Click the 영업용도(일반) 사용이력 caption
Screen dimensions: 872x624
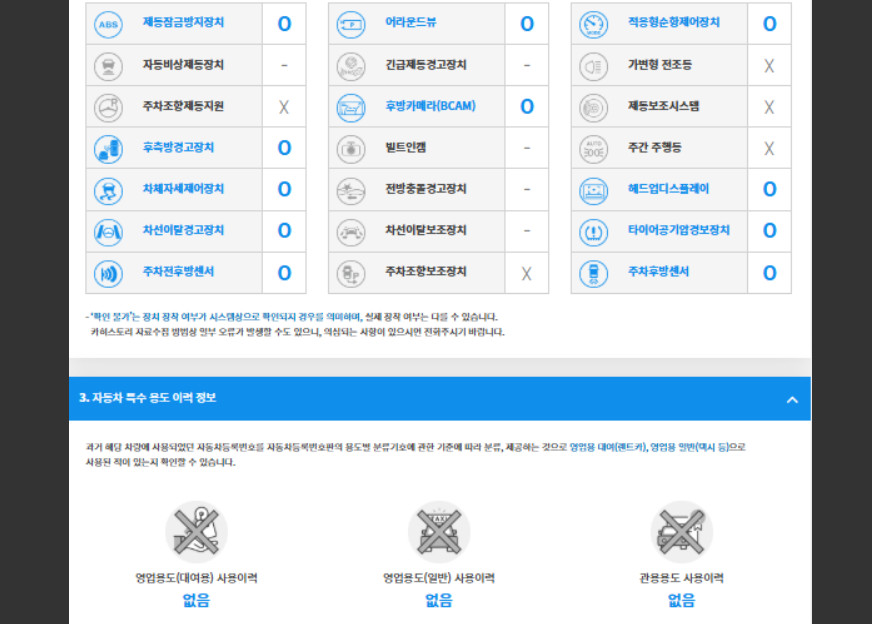[x=439, y=578]
